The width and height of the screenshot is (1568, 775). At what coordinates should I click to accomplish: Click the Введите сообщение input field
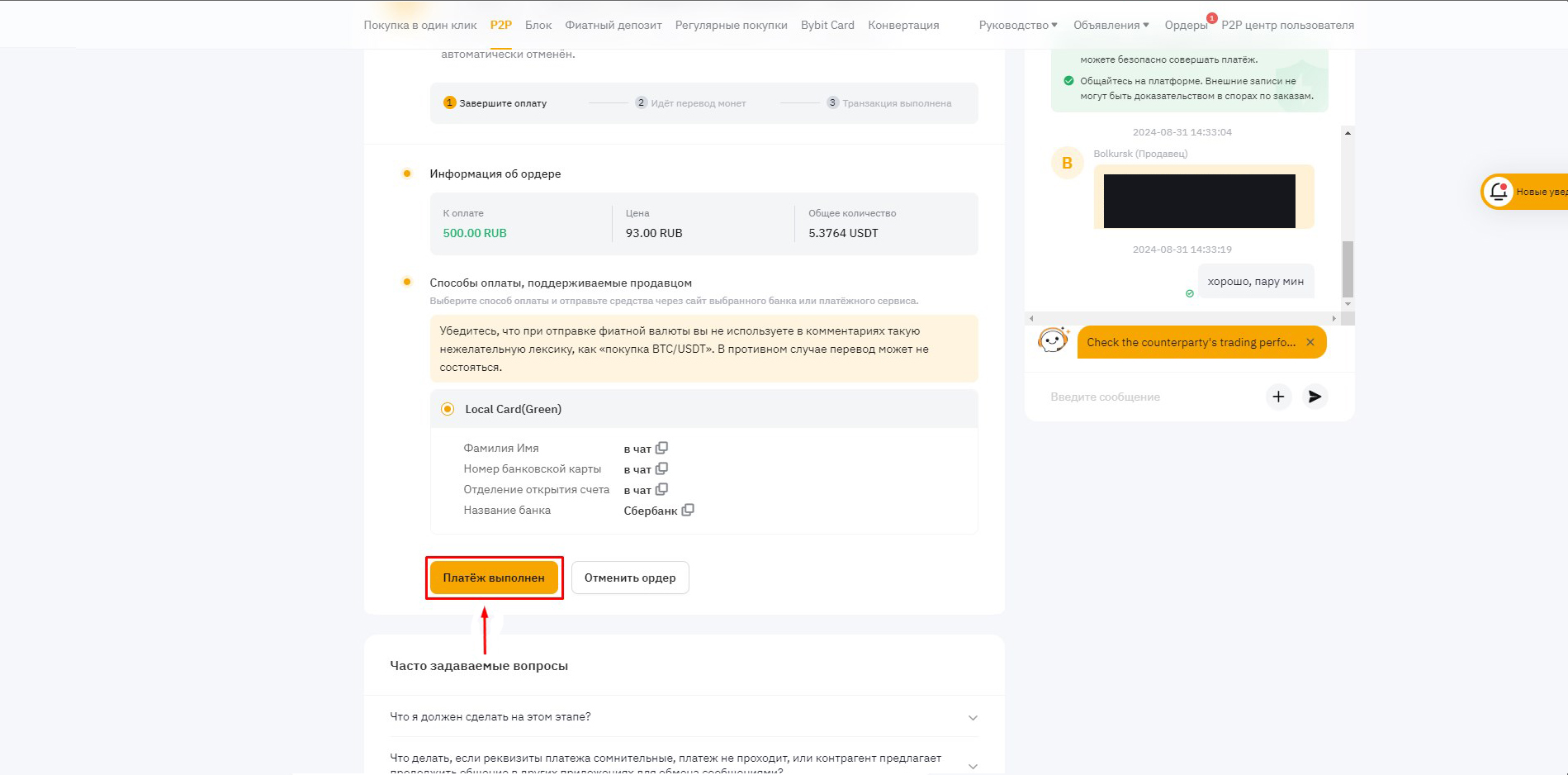(1153, 397)
